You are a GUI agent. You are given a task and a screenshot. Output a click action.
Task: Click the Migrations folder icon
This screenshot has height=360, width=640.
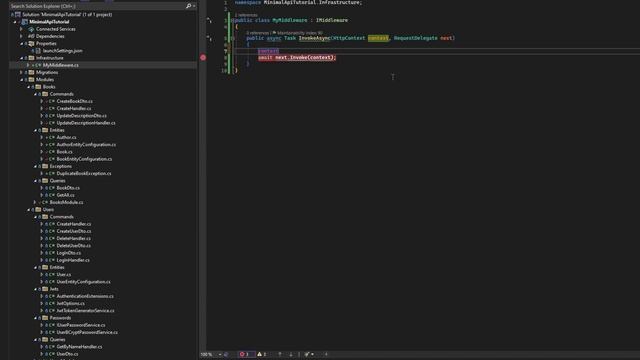[31, 73]
